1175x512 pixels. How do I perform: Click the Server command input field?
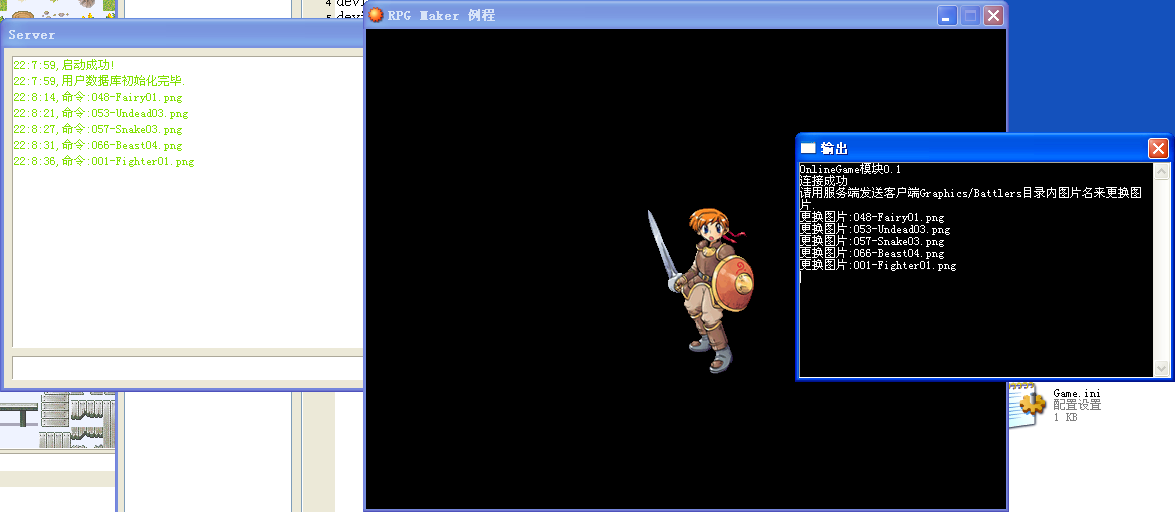187,367
